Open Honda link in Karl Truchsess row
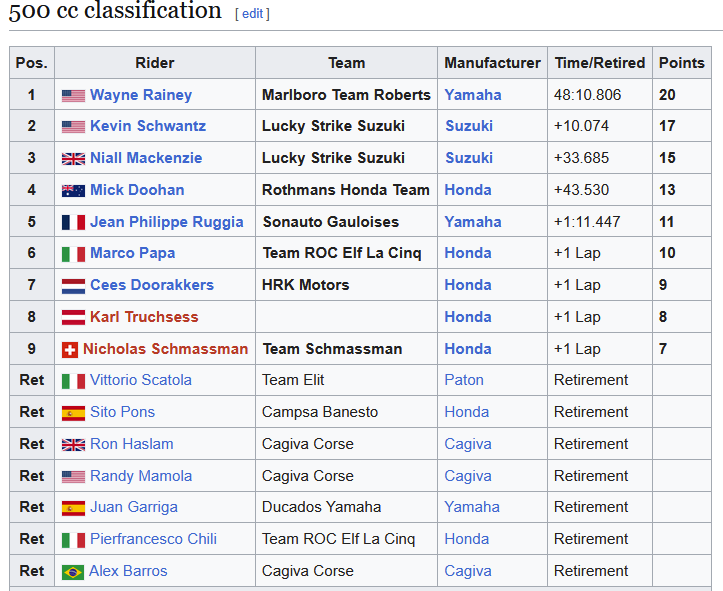This screenshot has height=591, width=723. pyautogui.click(x=468, y=317)
